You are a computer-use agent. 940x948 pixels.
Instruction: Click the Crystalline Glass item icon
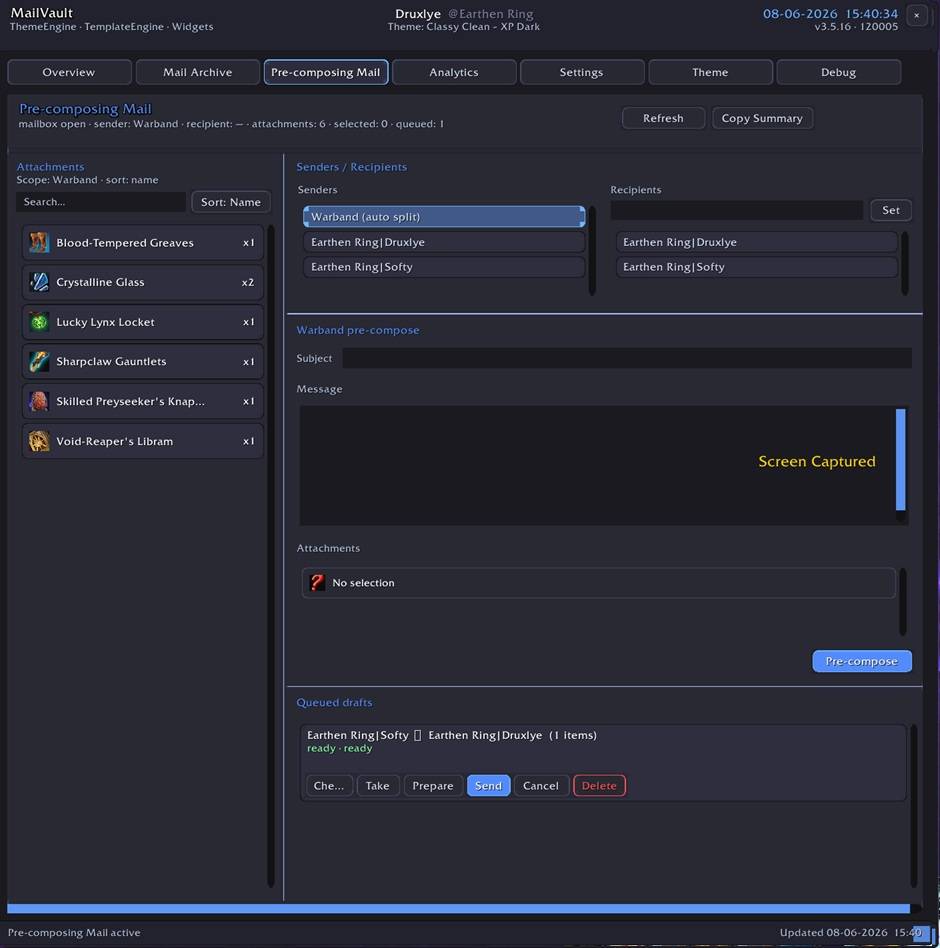39,282
